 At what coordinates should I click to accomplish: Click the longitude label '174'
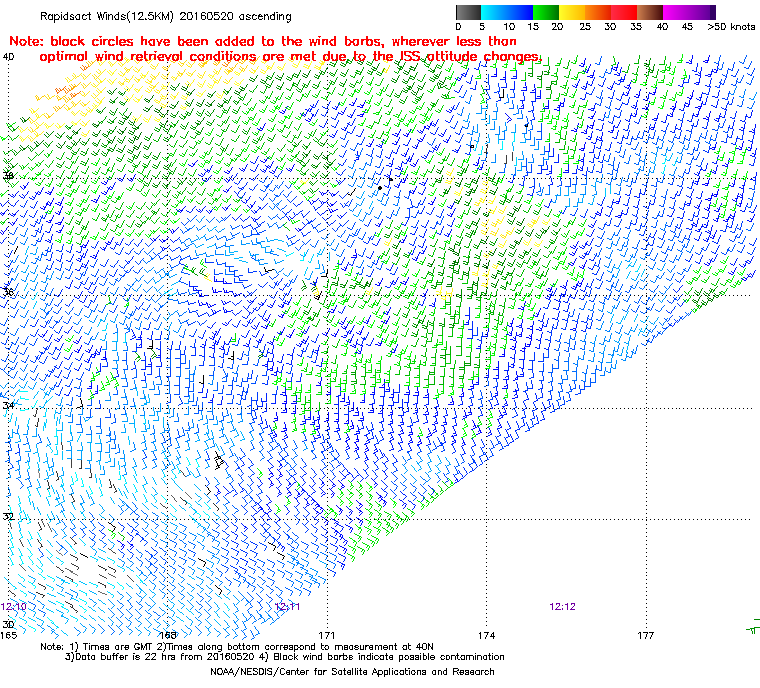(486, 635)
